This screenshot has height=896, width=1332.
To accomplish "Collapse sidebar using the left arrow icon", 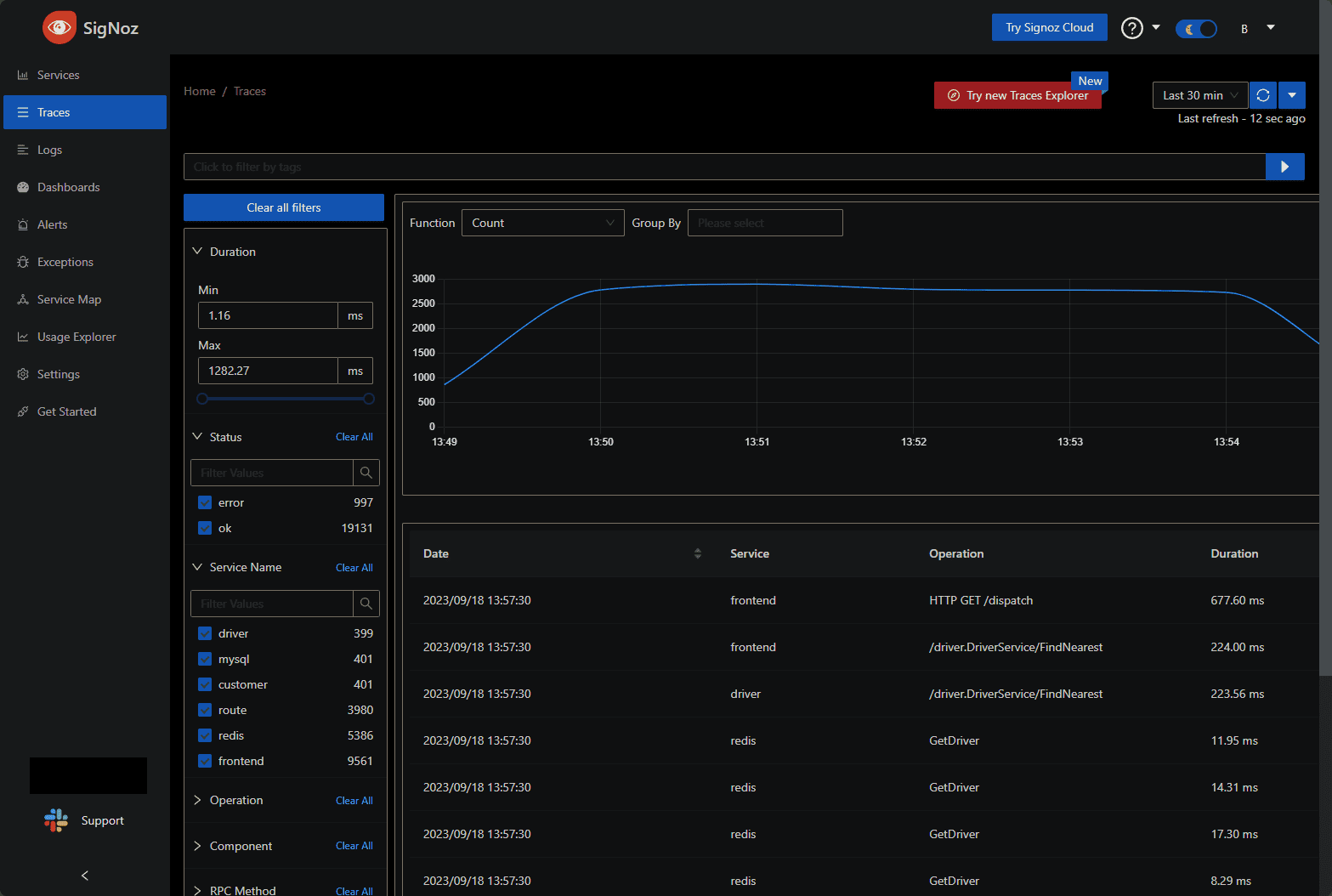I will 84,876.
